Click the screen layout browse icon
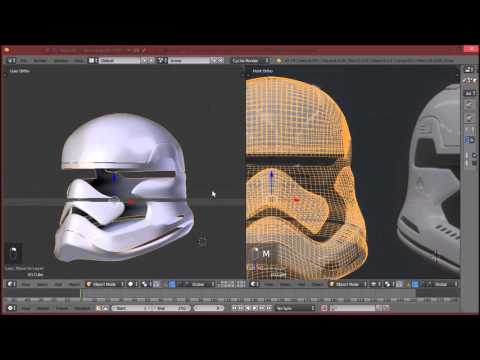The width and height of the screenshot is (480, 360). pyautogui.click(x=93, y=60)
